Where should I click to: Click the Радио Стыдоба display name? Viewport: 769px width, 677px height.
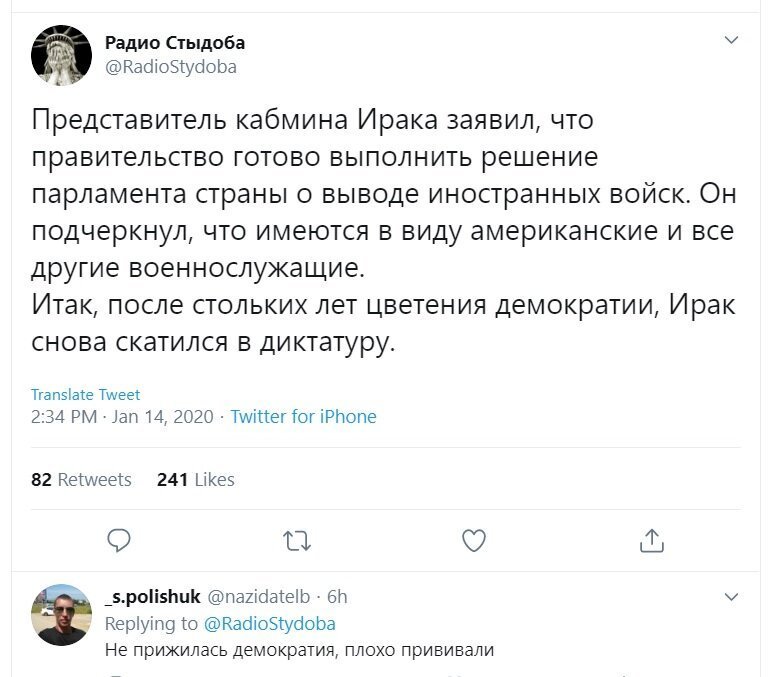tap(175, 43)
